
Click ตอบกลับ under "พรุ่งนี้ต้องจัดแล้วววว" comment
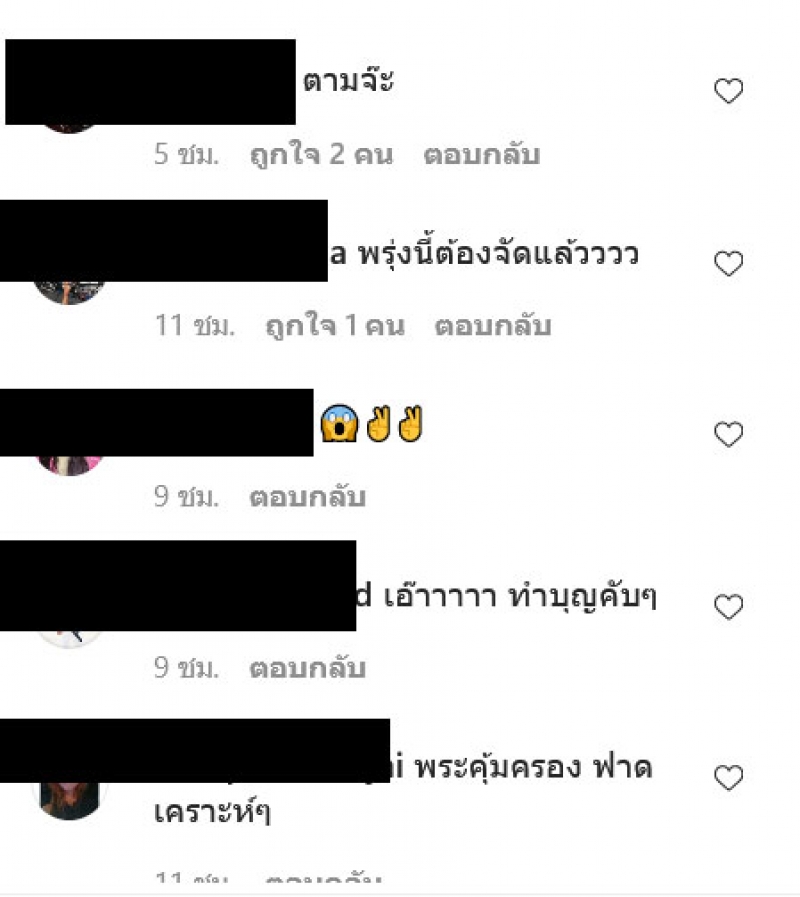point(493,326)
